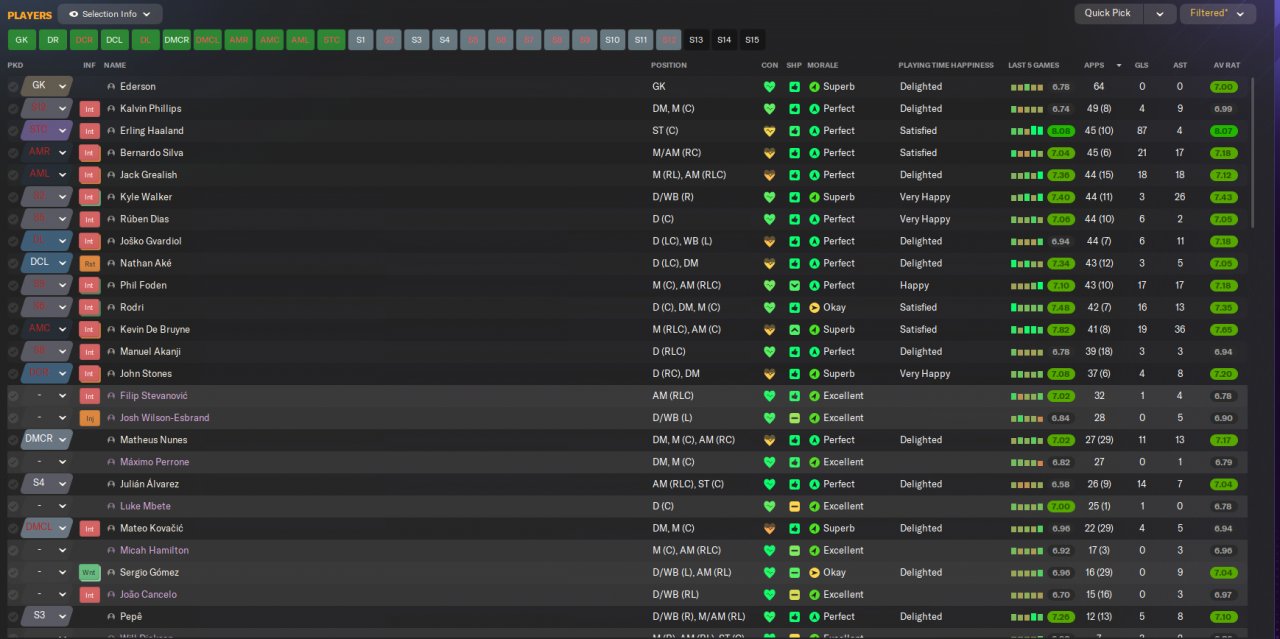Viewport: 1280px width, 639px height.
Task: Click Luke Mbete's yellow sharpness icon
Action: pos(794,506)
